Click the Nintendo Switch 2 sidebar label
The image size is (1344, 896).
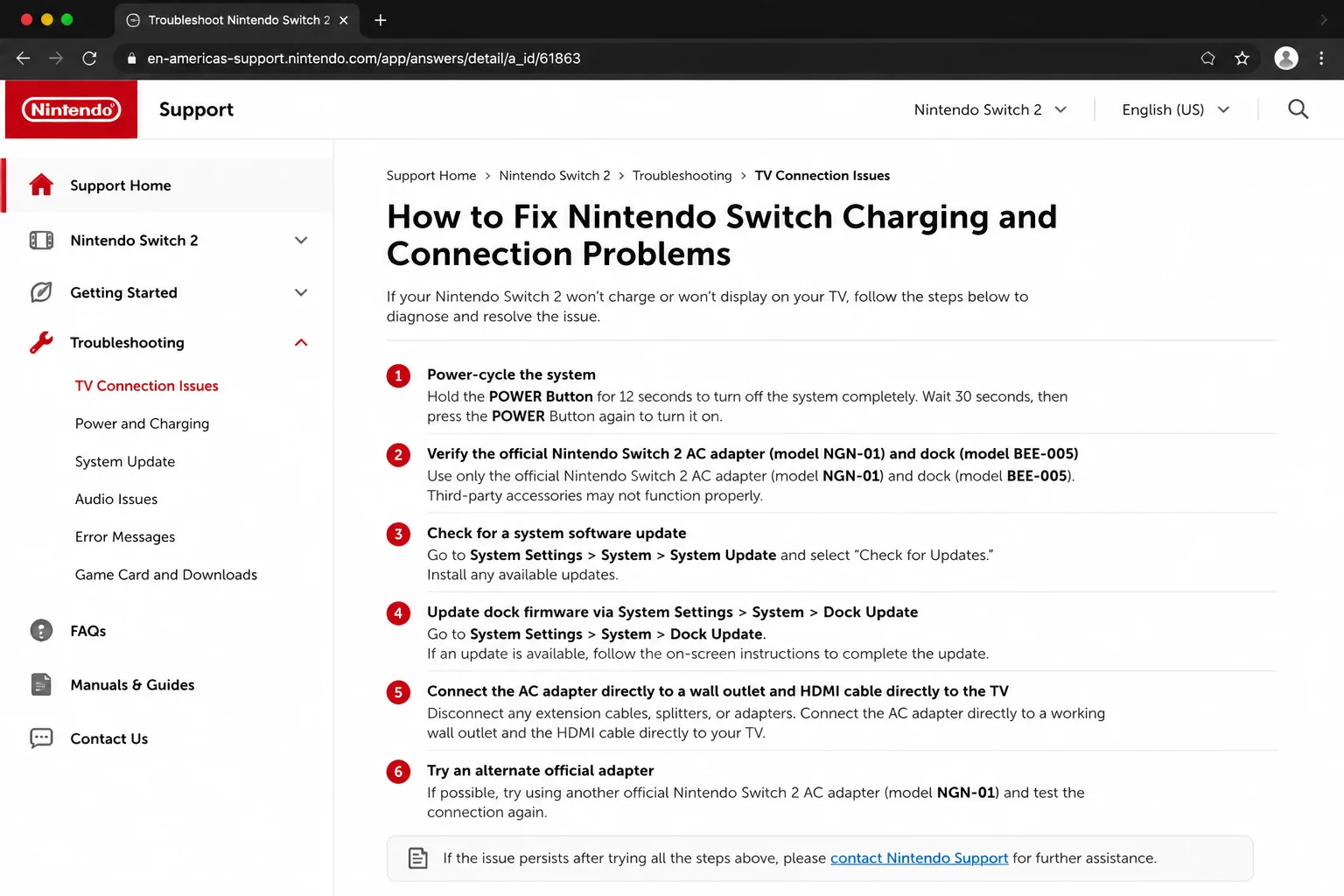pos(134,241)
